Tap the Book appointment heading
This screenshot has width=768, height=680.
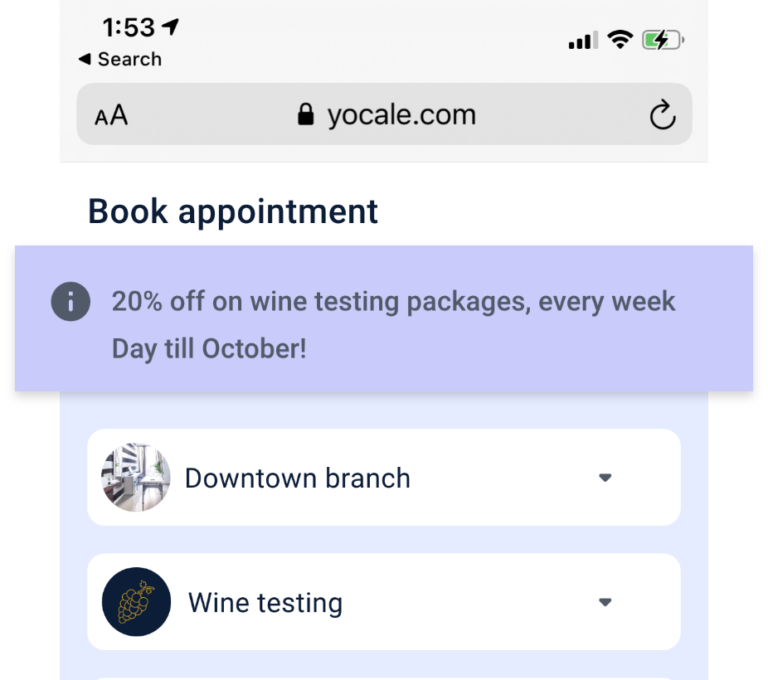pyautogui.click(x=233, y=212)
